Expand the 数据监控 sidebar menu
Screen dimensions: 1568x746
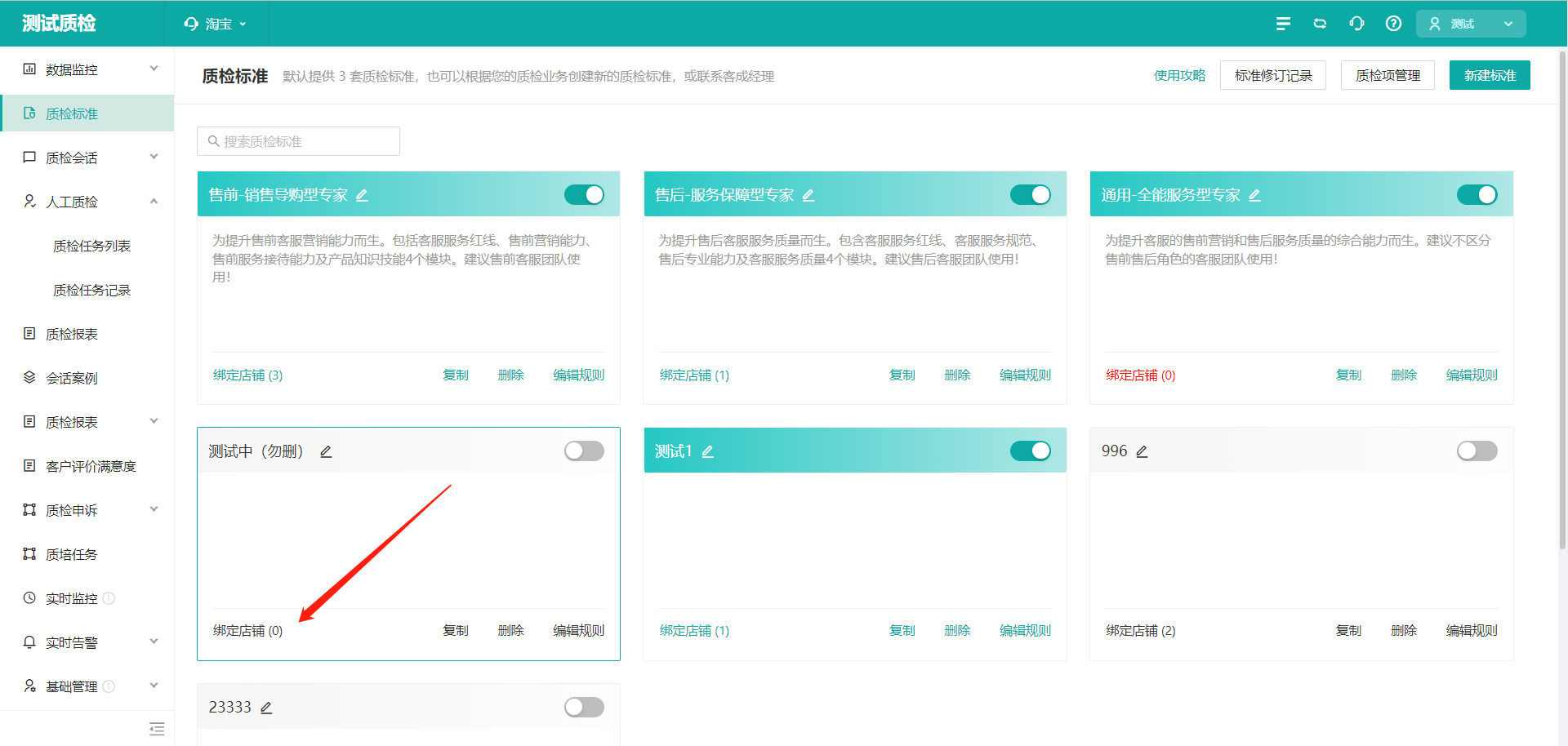154,69
